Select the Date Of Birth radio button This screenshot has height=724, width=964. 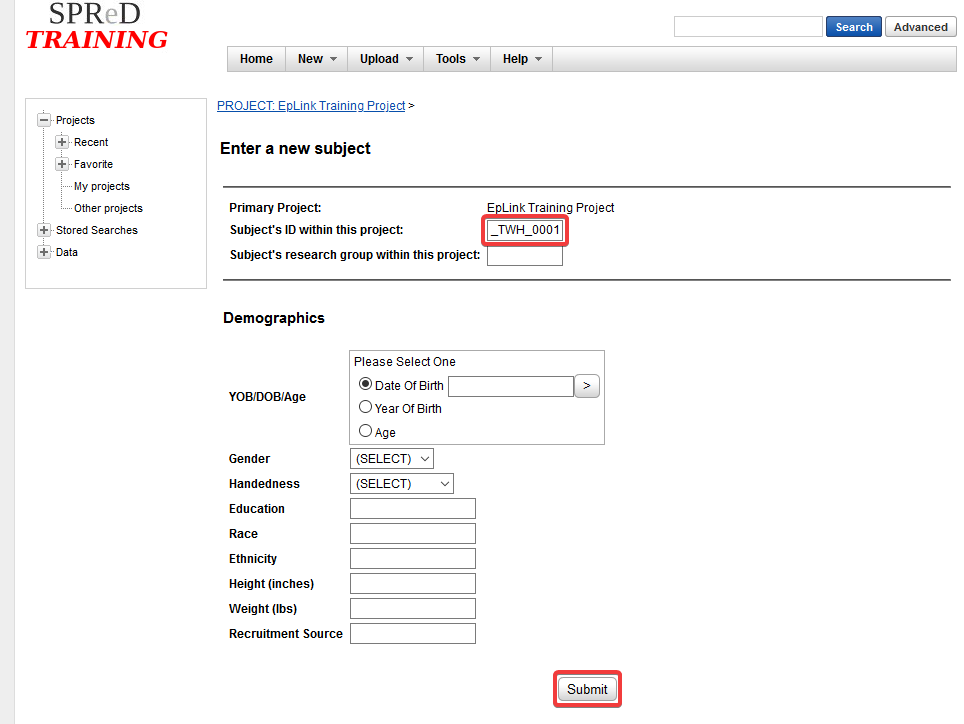point(365,385)
